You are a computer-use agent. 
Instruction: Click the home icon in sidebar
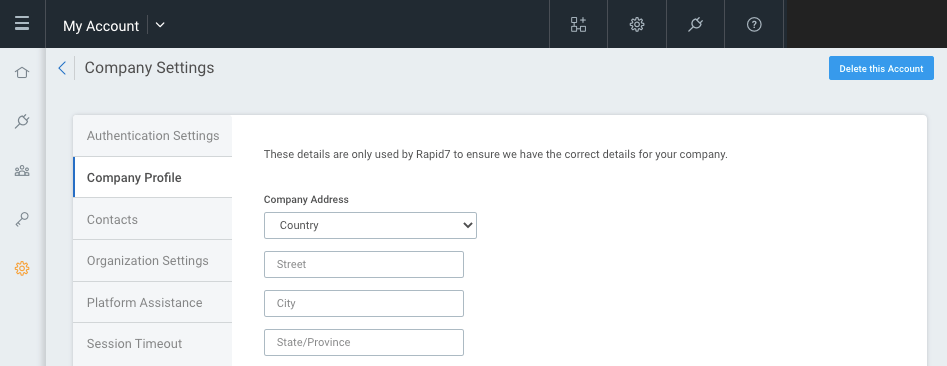22,72
